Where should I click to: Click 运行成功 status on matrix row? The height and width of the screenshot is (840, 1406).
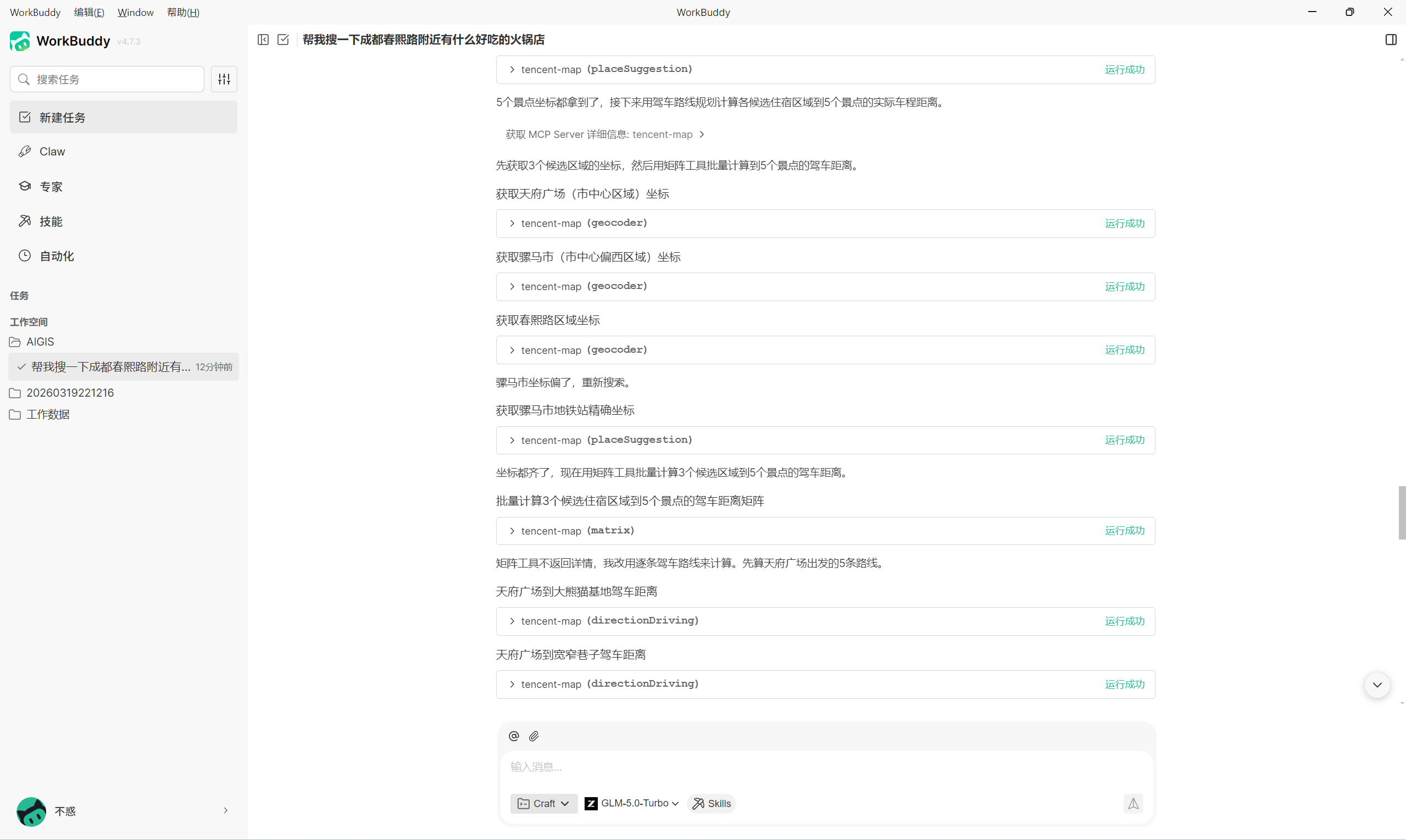[x=1125, y=531]
